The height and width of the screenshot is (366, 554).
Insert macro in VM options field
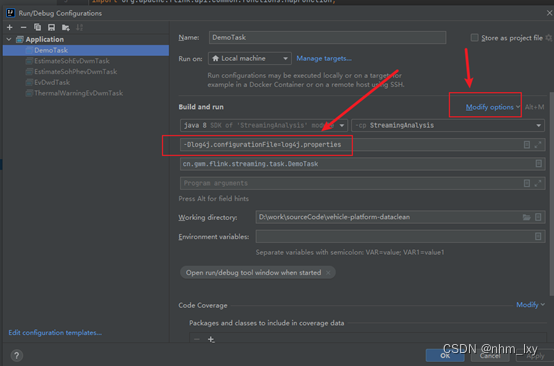click(x=526, y=144)
